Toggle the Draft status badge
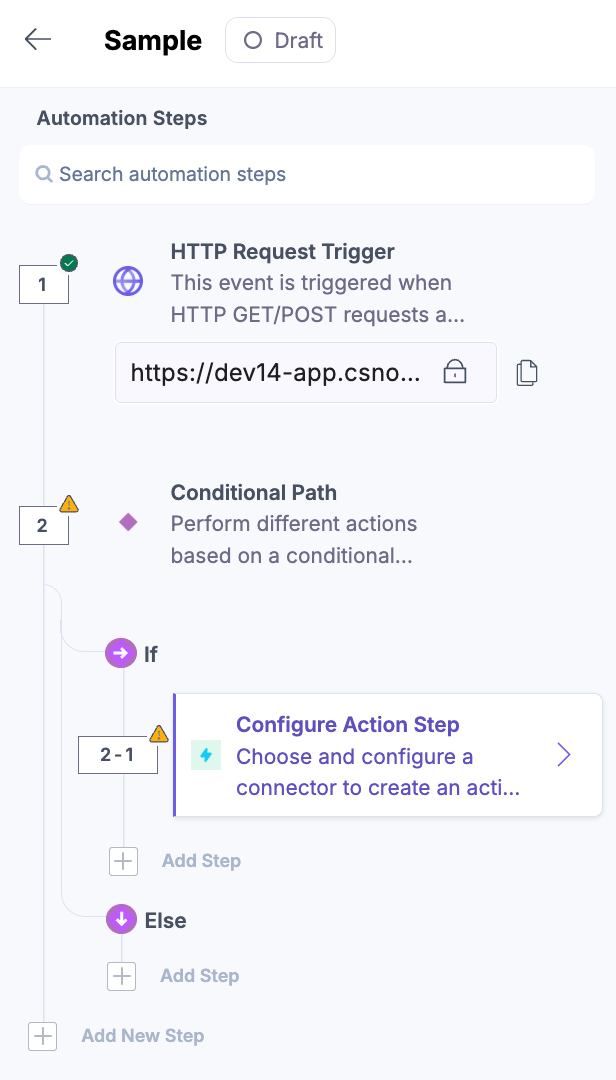 [x=281, y=41]
